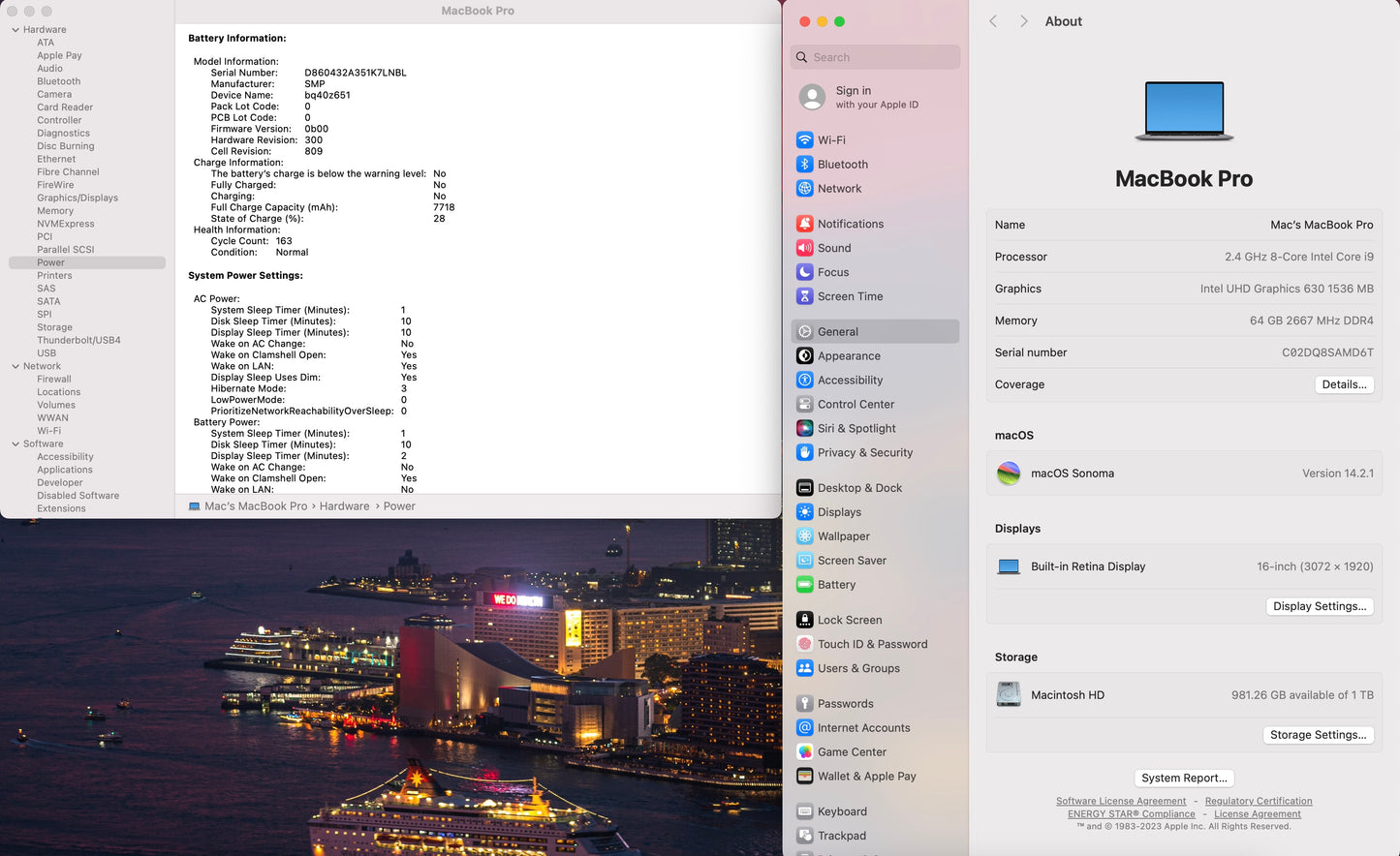The width and height of the screenshot is (1400, 856).
Task: Click the Touch ID & Password fingerprint icon
Action: (804, 644)
